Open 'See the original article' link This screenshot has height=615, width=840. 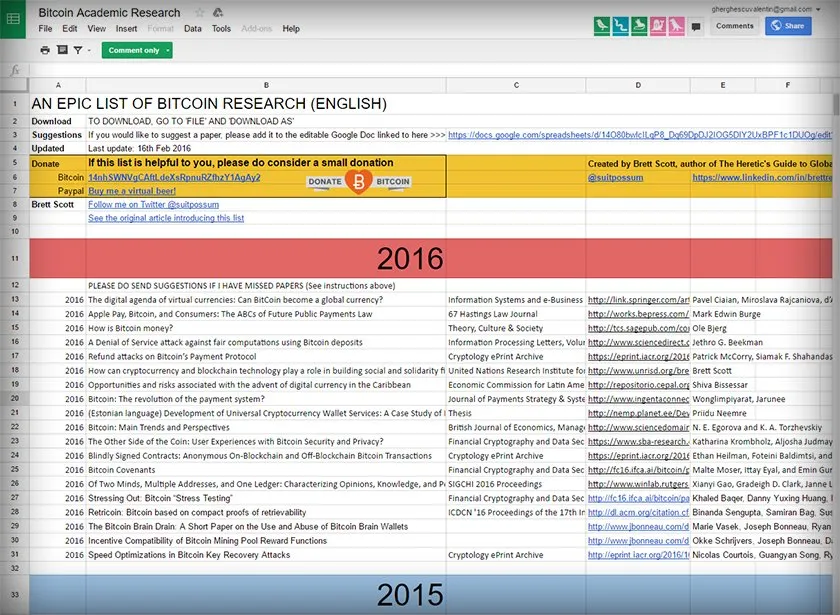(x=166, y=218)
